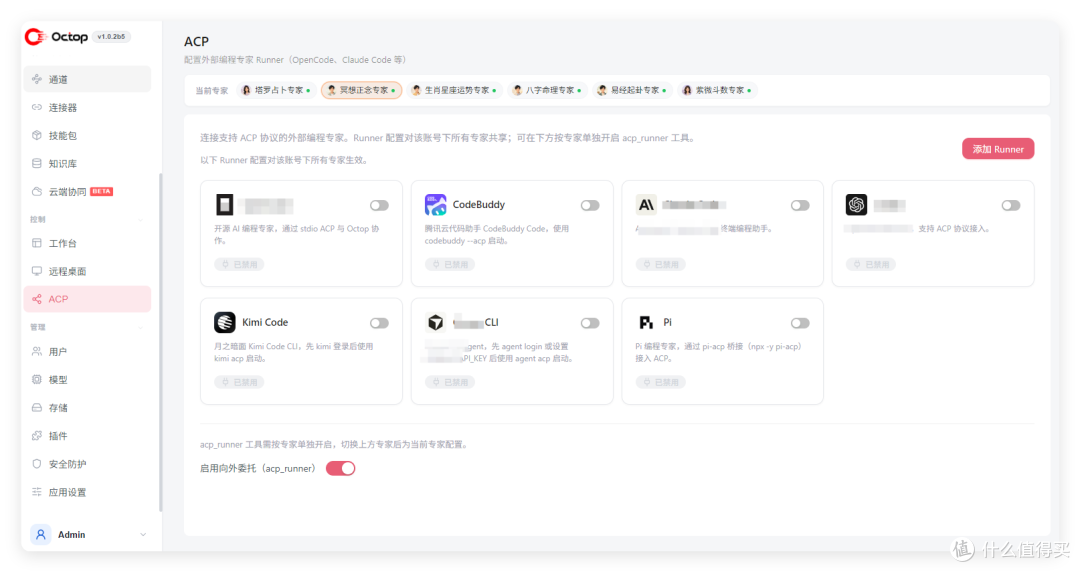The image size is (1080, 572).
Task: Click the 知识库 database icon
Action: [37, 163]
